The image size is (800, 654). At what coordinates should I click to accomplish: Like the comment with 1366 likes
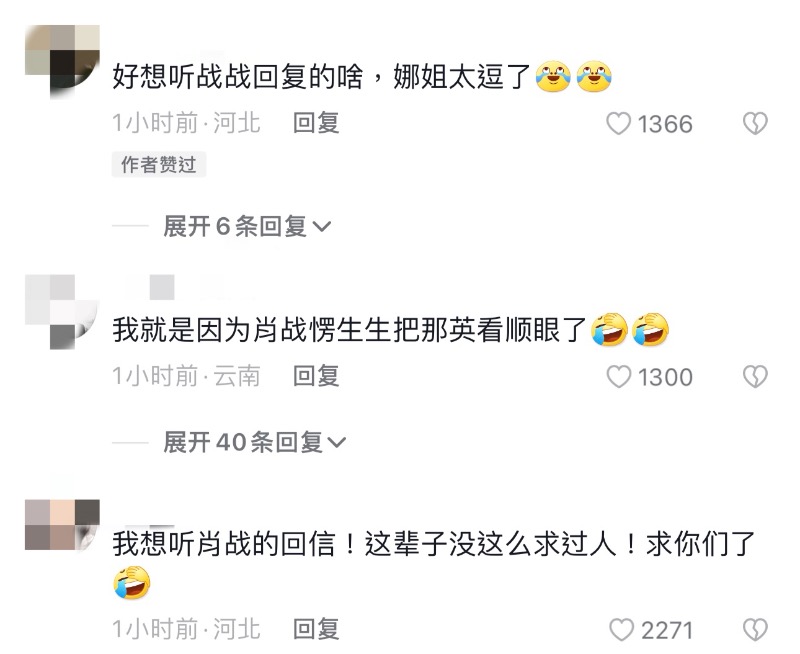[x=618, y=124]
